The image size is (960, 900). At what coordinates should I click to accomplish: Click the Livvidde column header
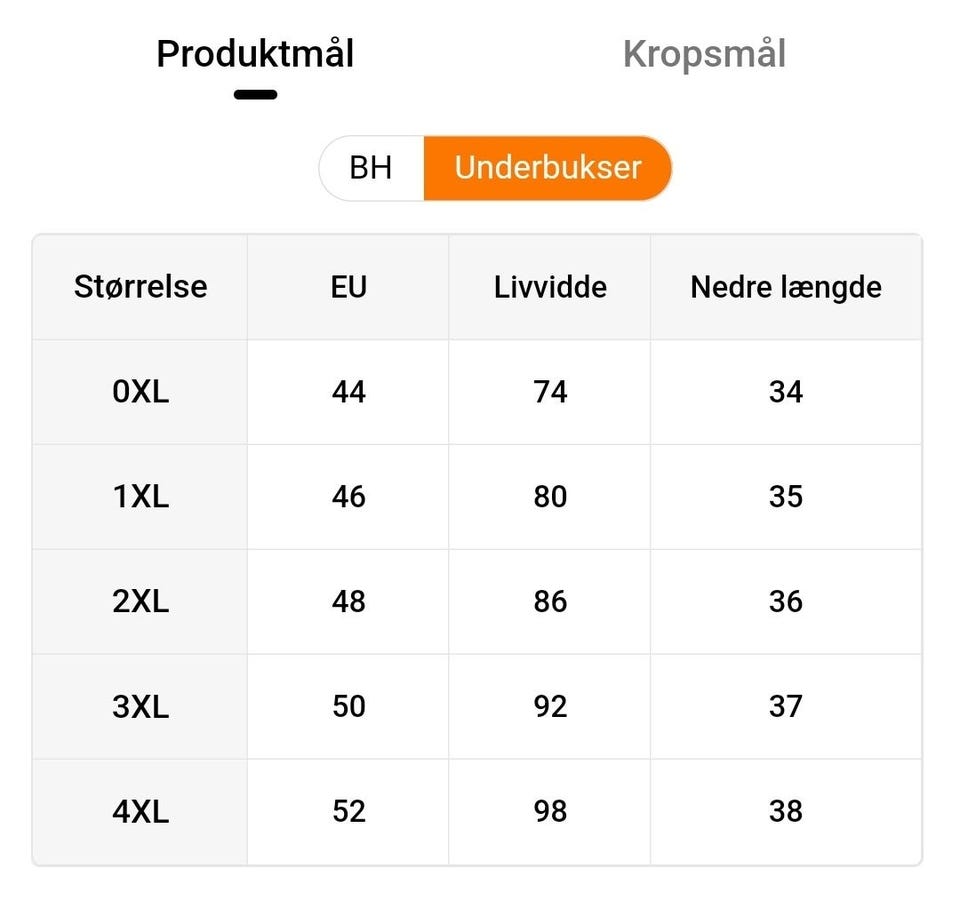click(x=550, y=287)
